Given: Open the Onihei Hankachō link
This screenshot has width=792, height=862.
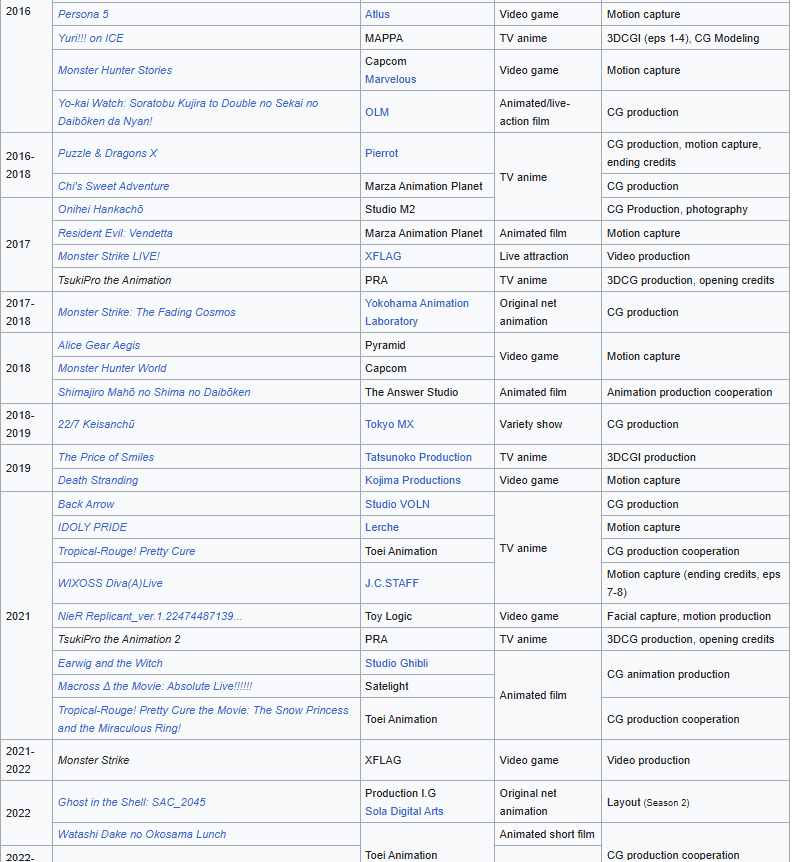Looking at the screenshot, I should coord(101,209).
